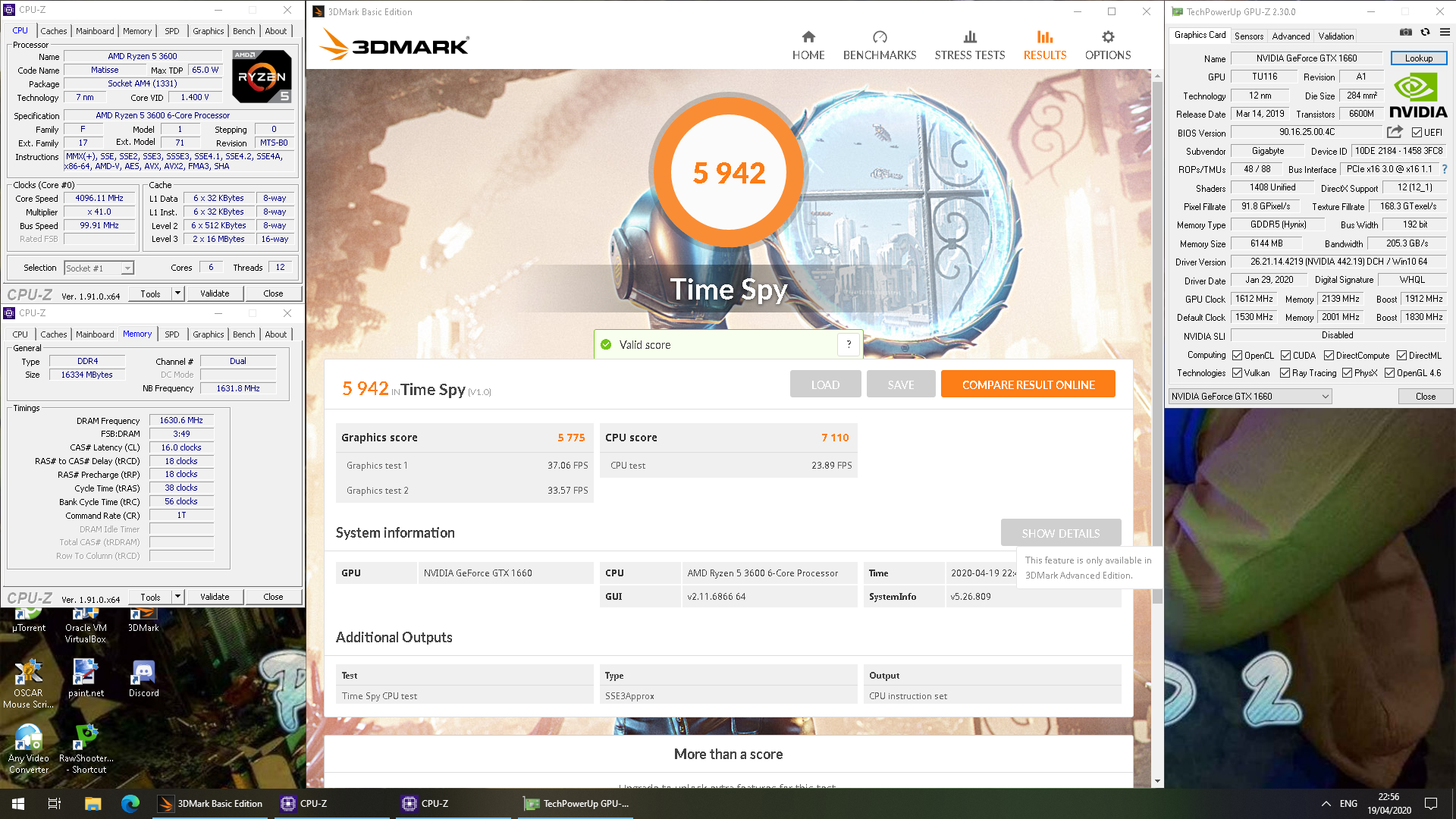Open the notification center icon
The image size is (1456, 819).
[1431, 804]
